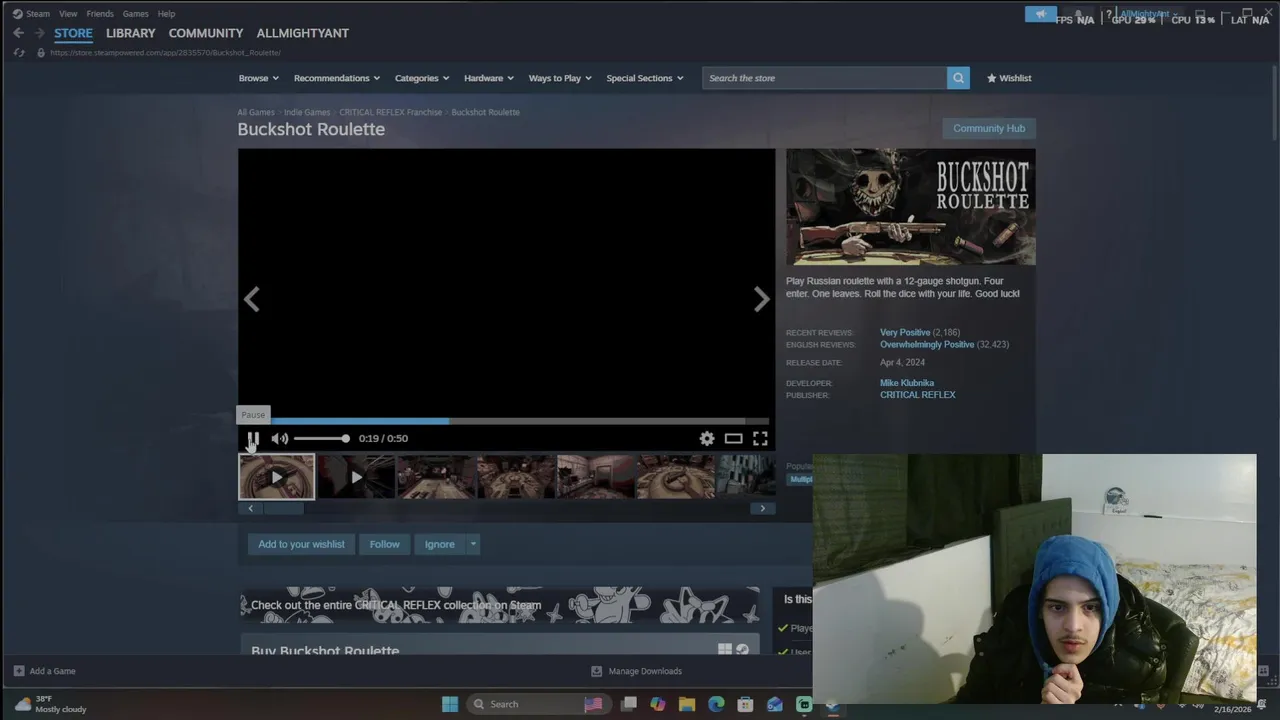1280x720 pixels.
Task: Click the thumbnail strip right scroll arrow
Action: [x=762, y=508]
